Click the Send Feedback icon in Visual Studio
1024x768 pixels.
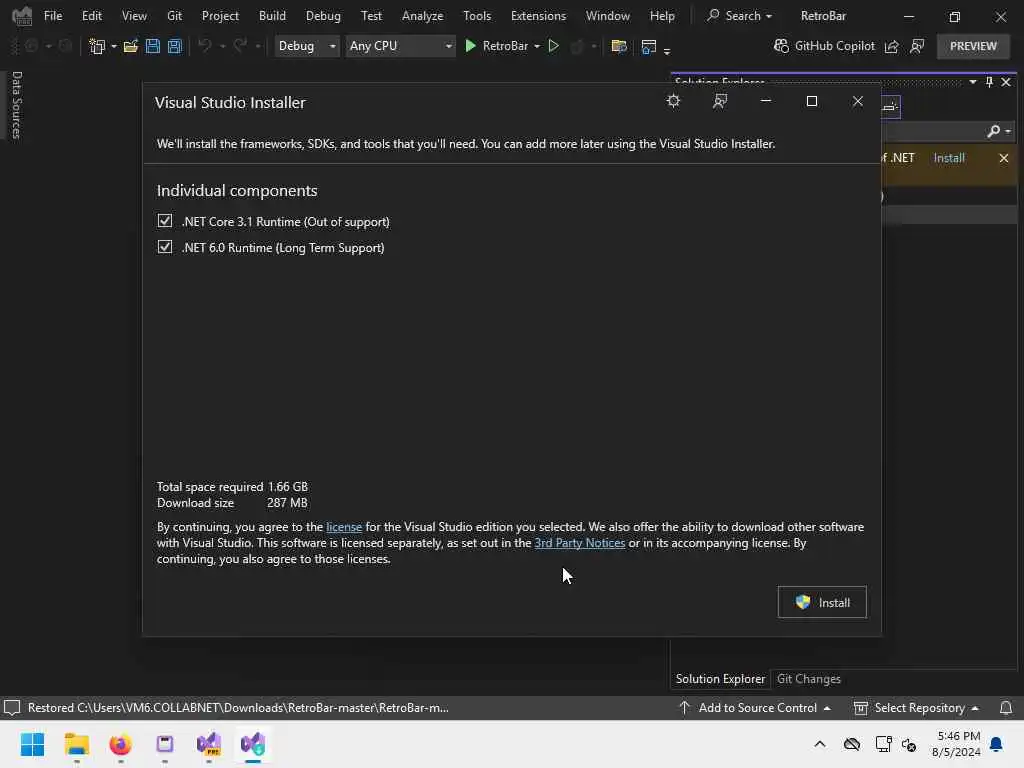coord(917,46)
